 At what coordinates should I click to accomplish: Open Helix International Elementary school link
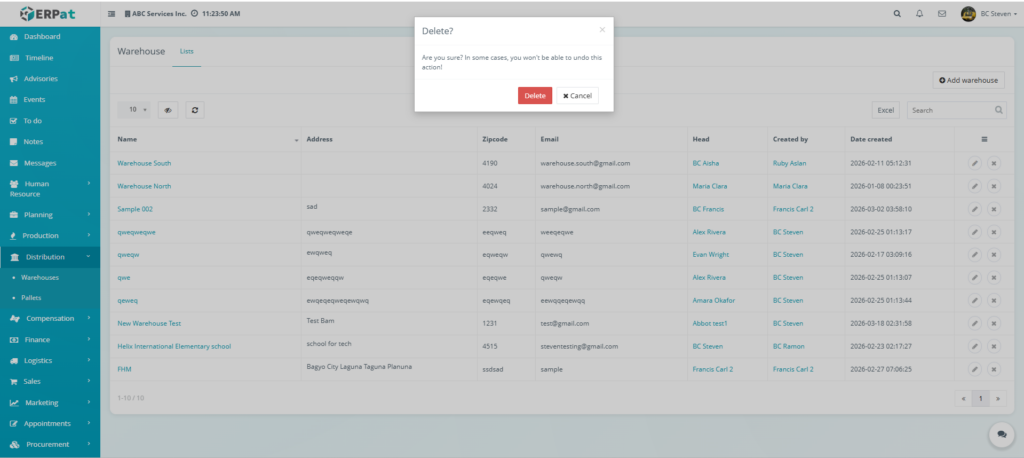pos(174,346)
